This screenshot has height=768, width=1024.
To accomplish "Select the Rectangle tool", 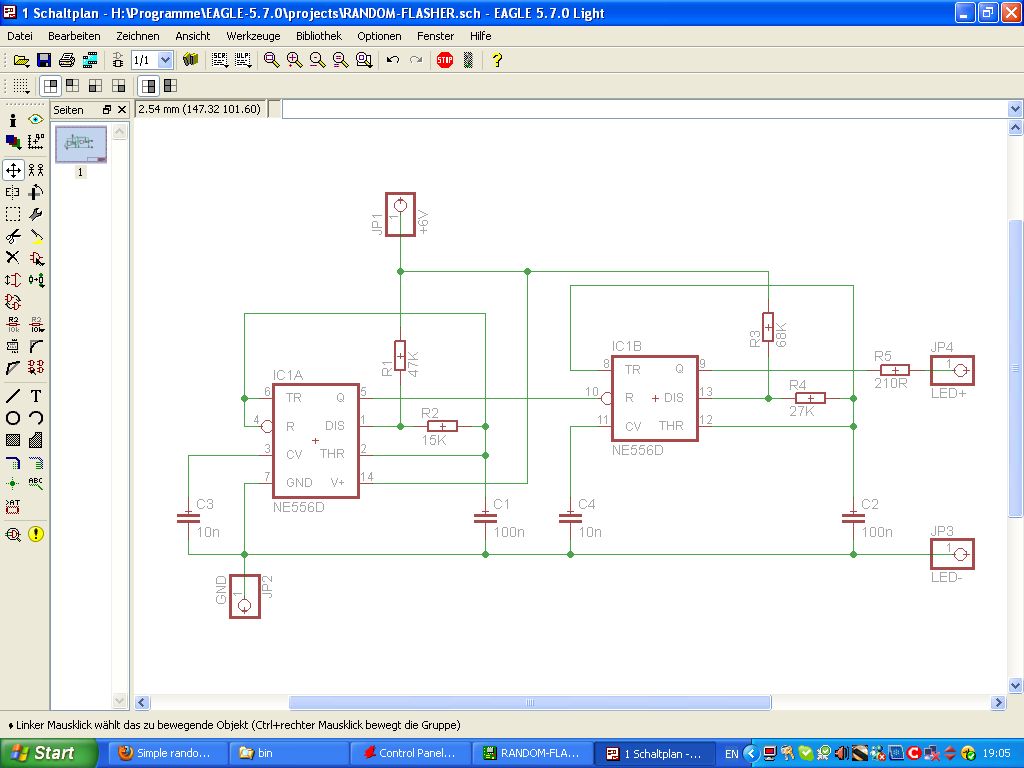I will coord(12,440).
